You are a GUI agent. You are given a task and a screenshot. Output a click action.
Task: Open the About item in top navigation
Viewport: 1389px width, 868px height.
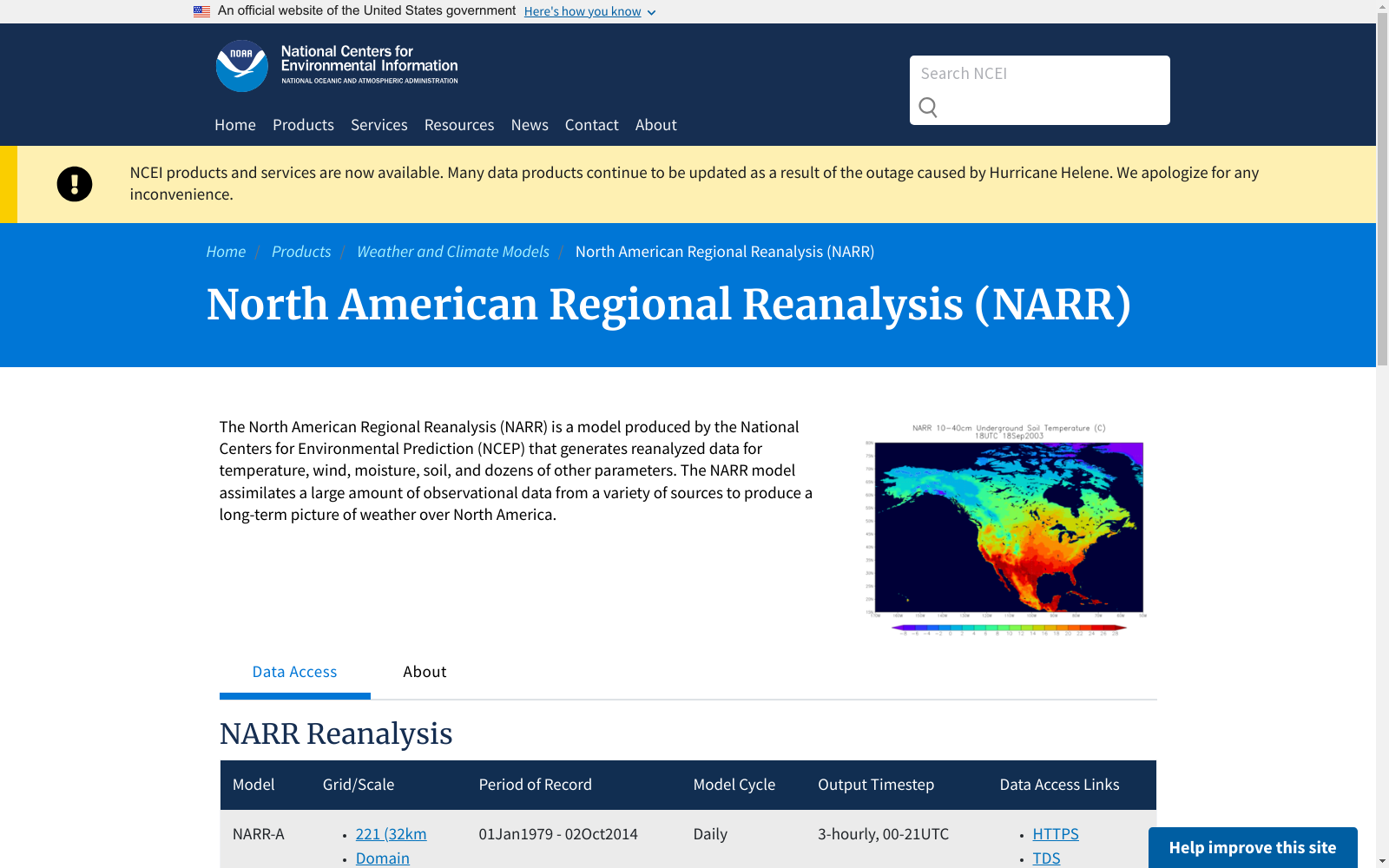(656, 125)
